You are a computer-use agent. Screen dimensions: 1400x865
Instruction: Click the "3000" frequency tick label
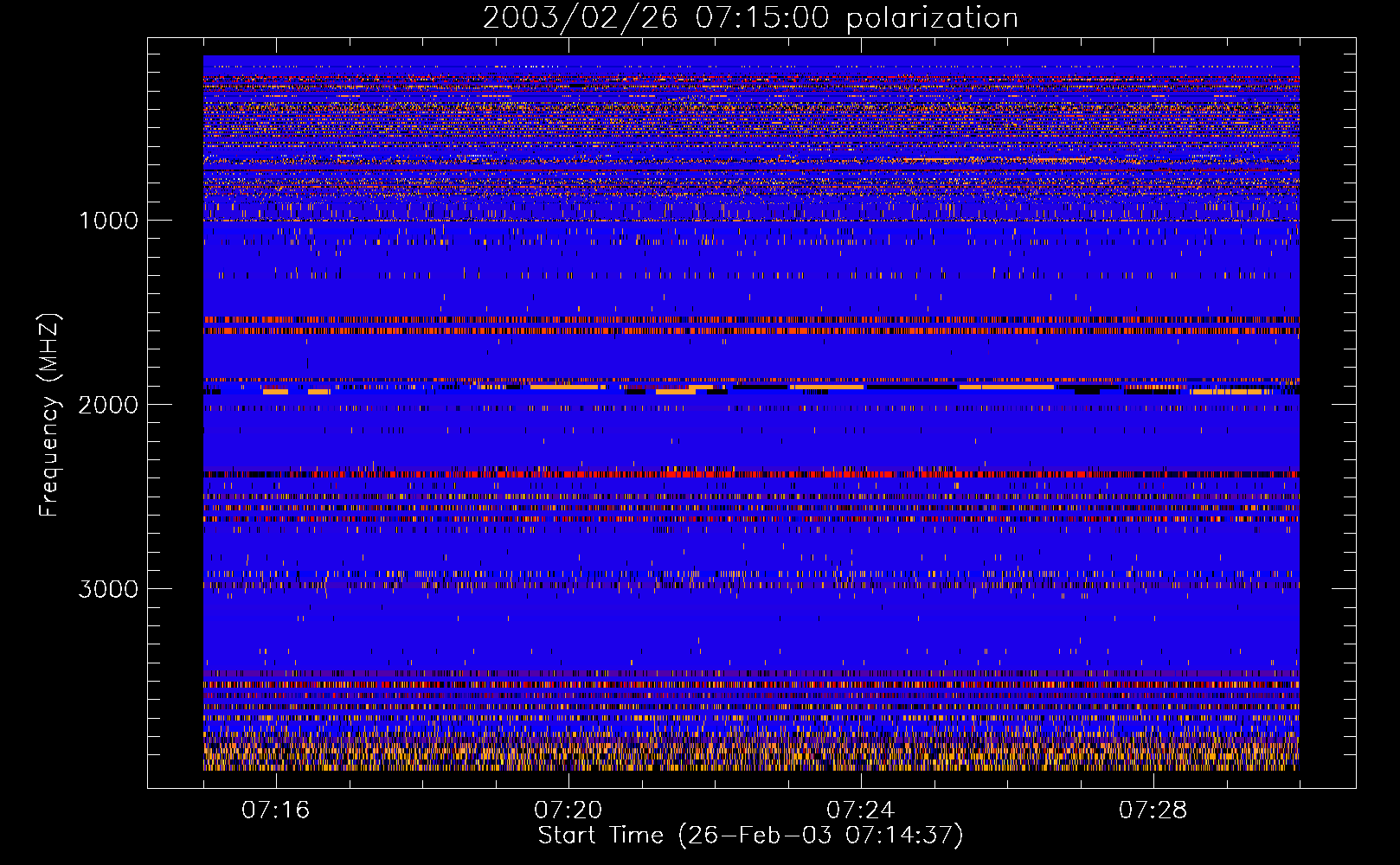(109, 589)
